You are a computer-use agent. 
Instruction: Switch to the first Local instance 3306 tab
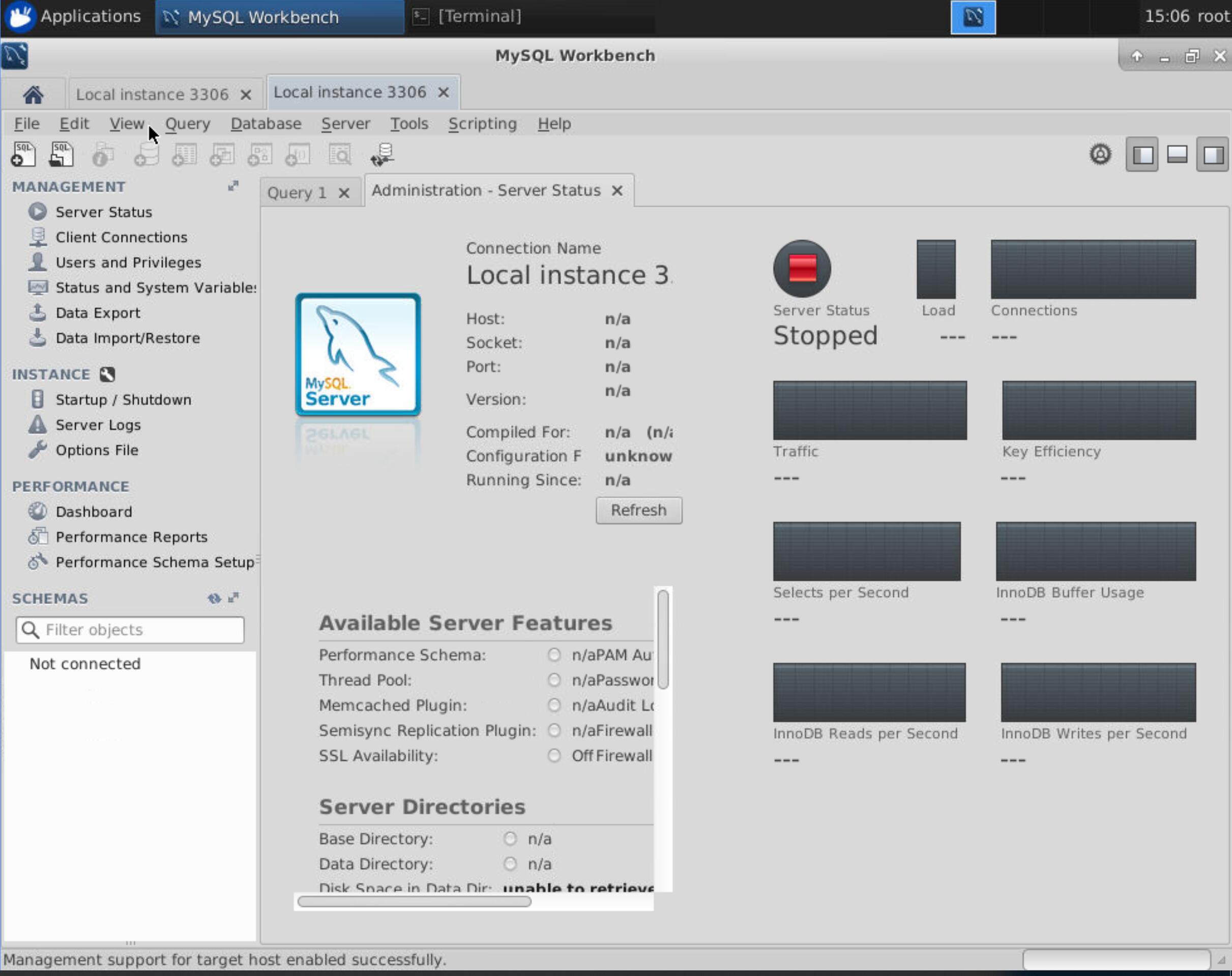pyautogui.click(x=152, y=94)
